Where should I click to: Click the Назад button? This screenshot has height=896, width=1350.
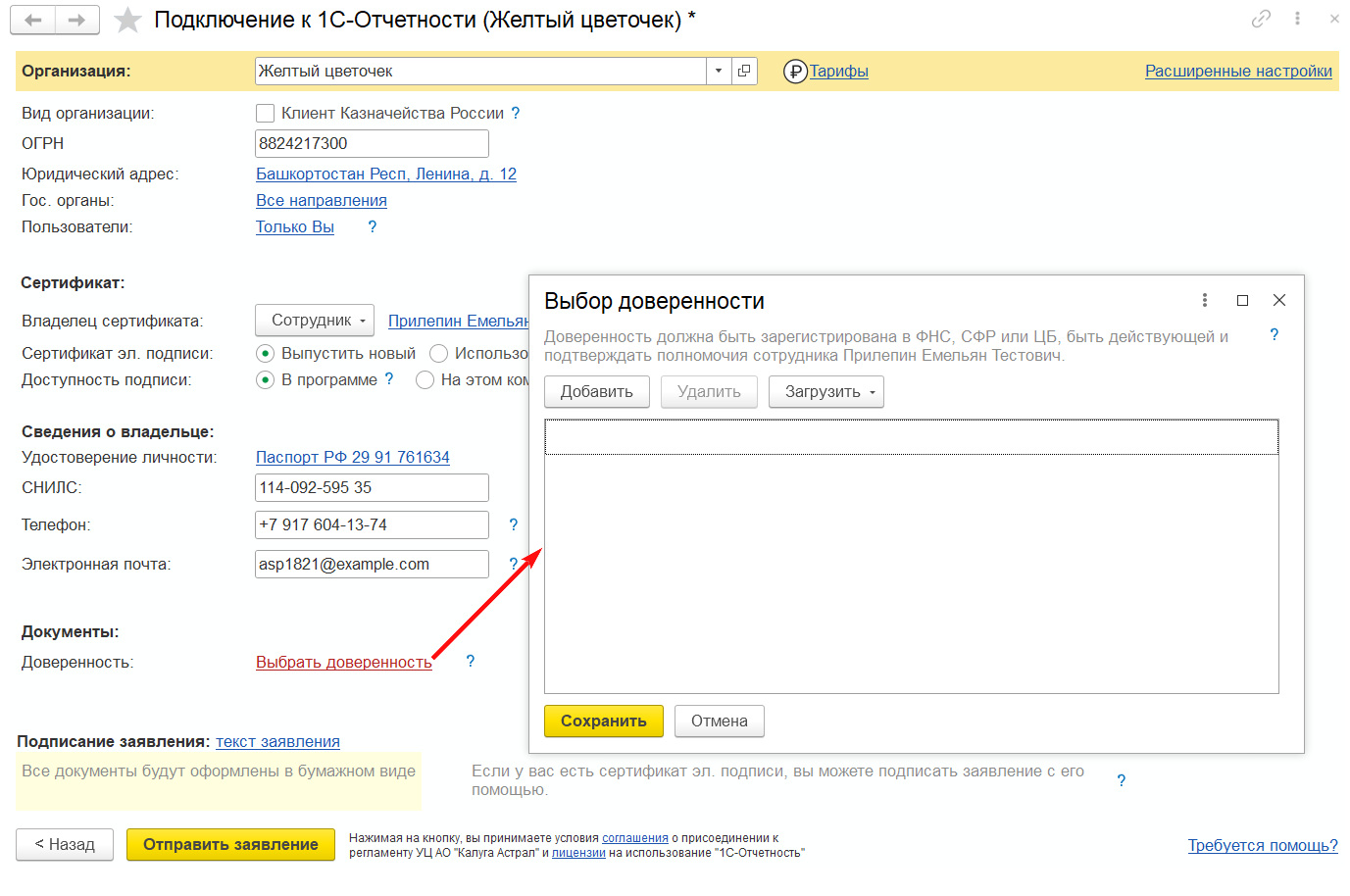65,845
